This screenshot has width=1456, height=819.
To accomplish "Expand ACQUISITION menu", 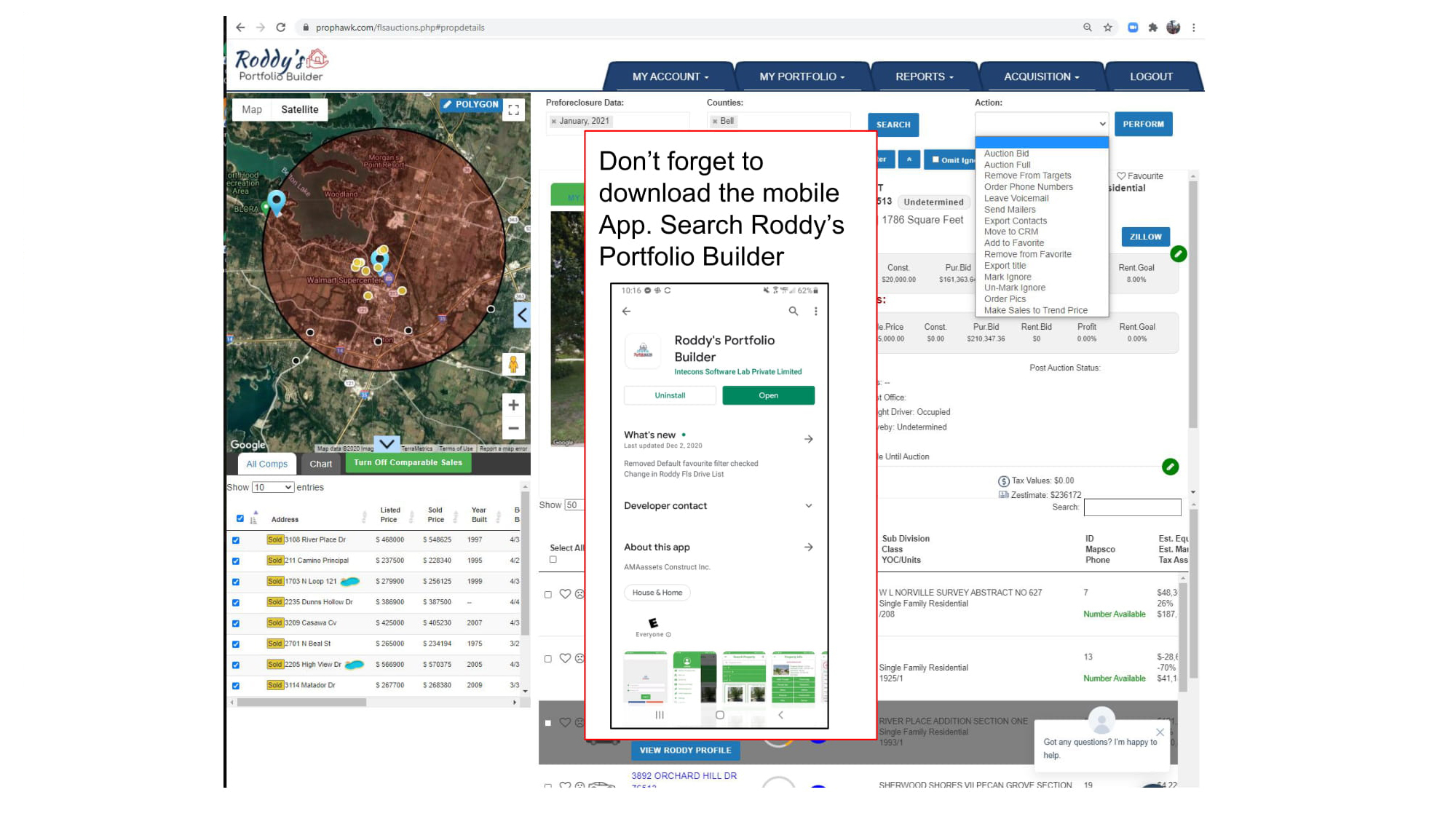I will 1042,76.
